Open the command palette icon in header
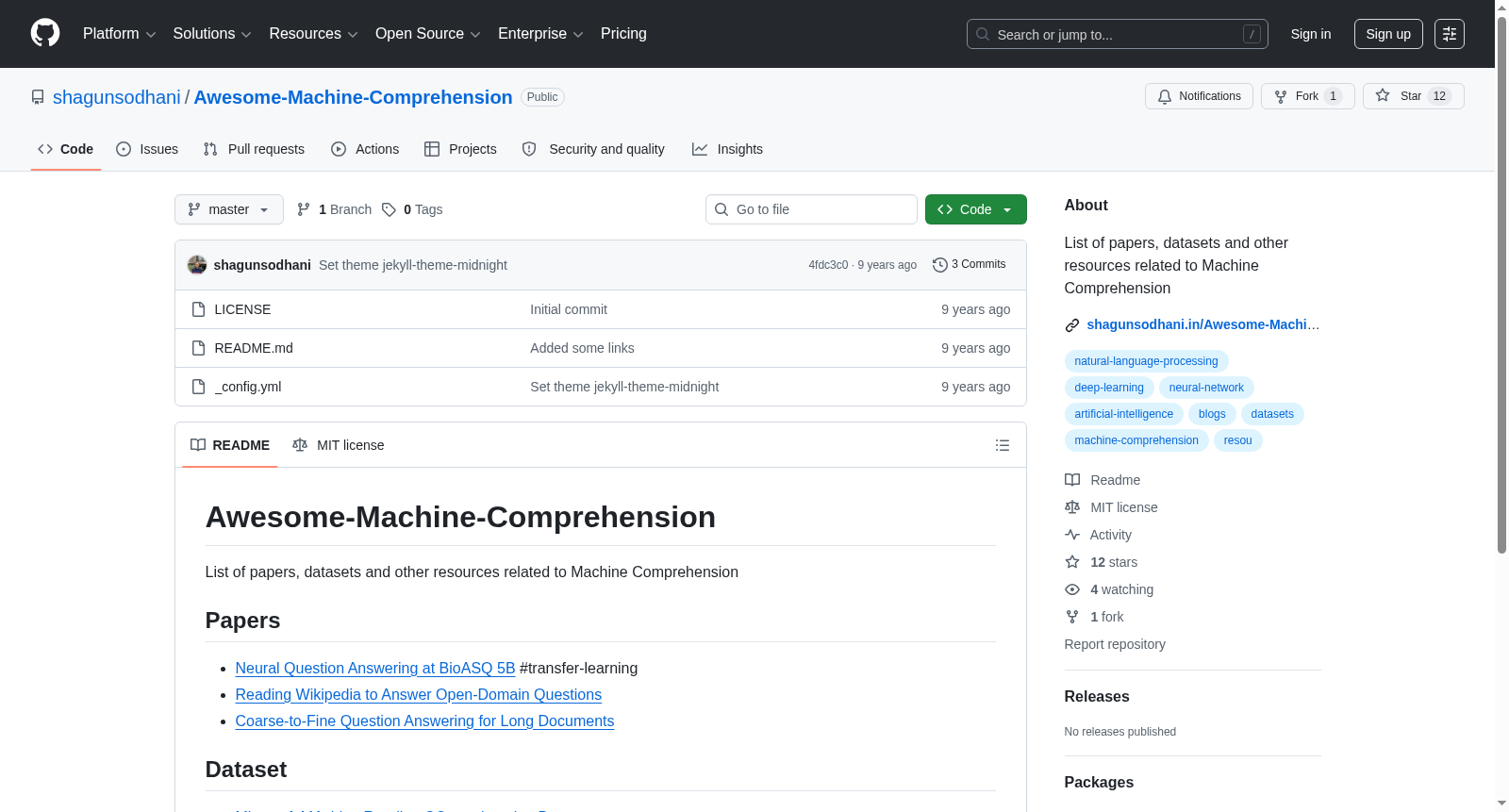Viewport: 1509px width, 812px height. pyautogui.click(x=1450, y=34)
